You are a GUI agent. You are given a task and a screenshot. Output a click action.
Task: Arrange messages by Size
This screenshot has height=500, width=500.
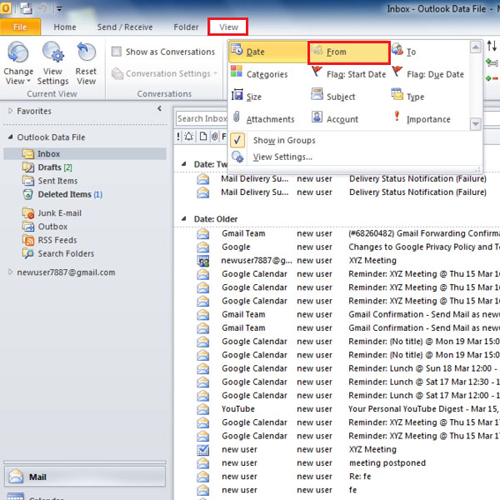click(247, 97)
